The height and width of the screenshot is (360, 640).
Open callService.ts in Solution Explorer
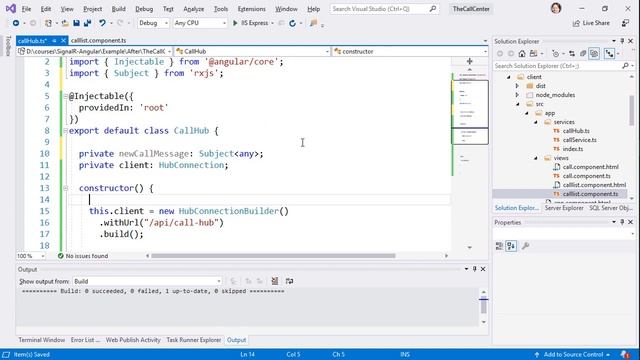click(579, 140)
